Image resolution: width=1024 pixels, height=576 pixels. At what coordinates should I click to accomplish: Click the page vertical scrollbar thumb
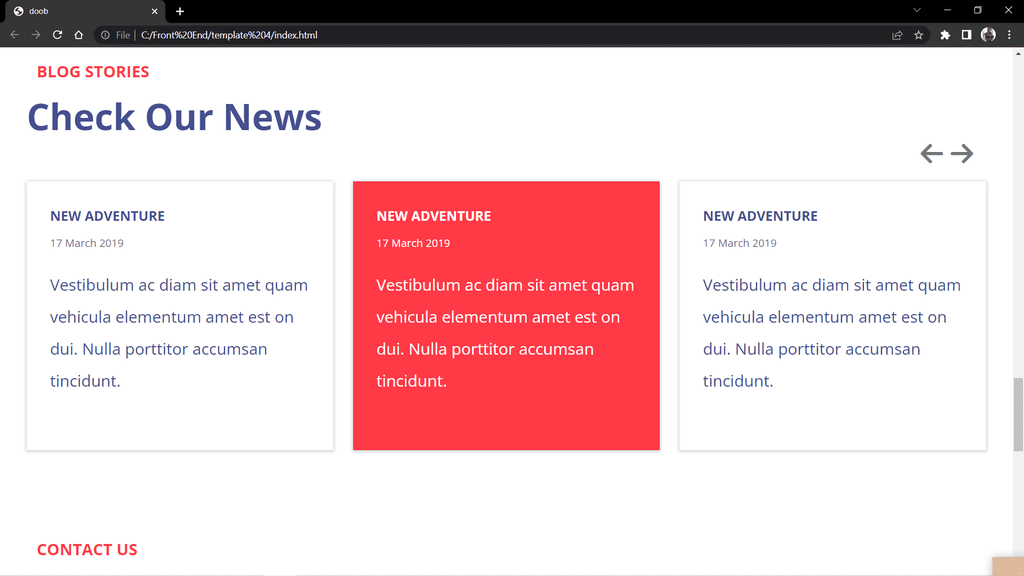point(1018,414)
